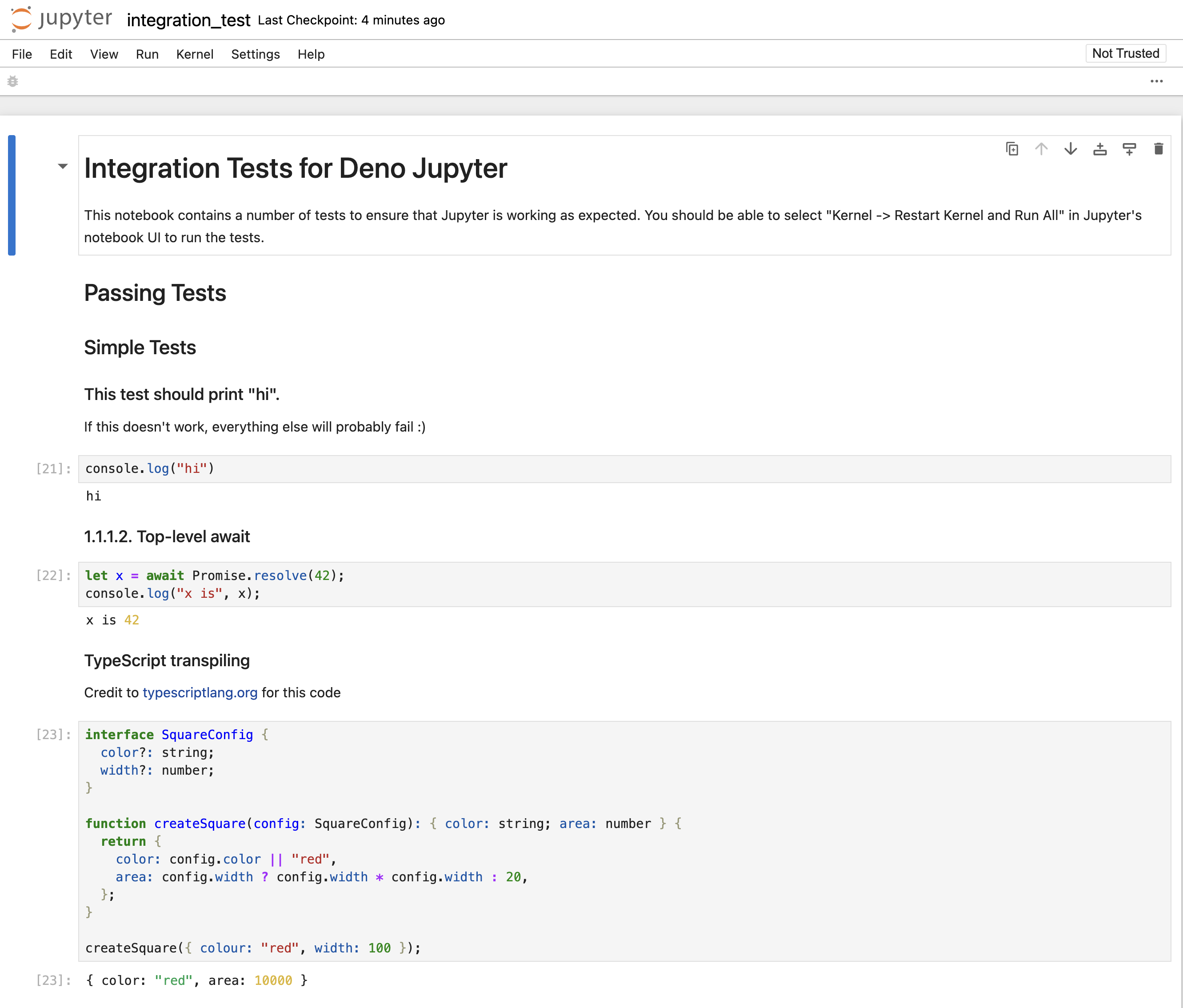1183x1008 pixels.
Task: Insert a new cell below
Action: click(x=1130, y=149)
